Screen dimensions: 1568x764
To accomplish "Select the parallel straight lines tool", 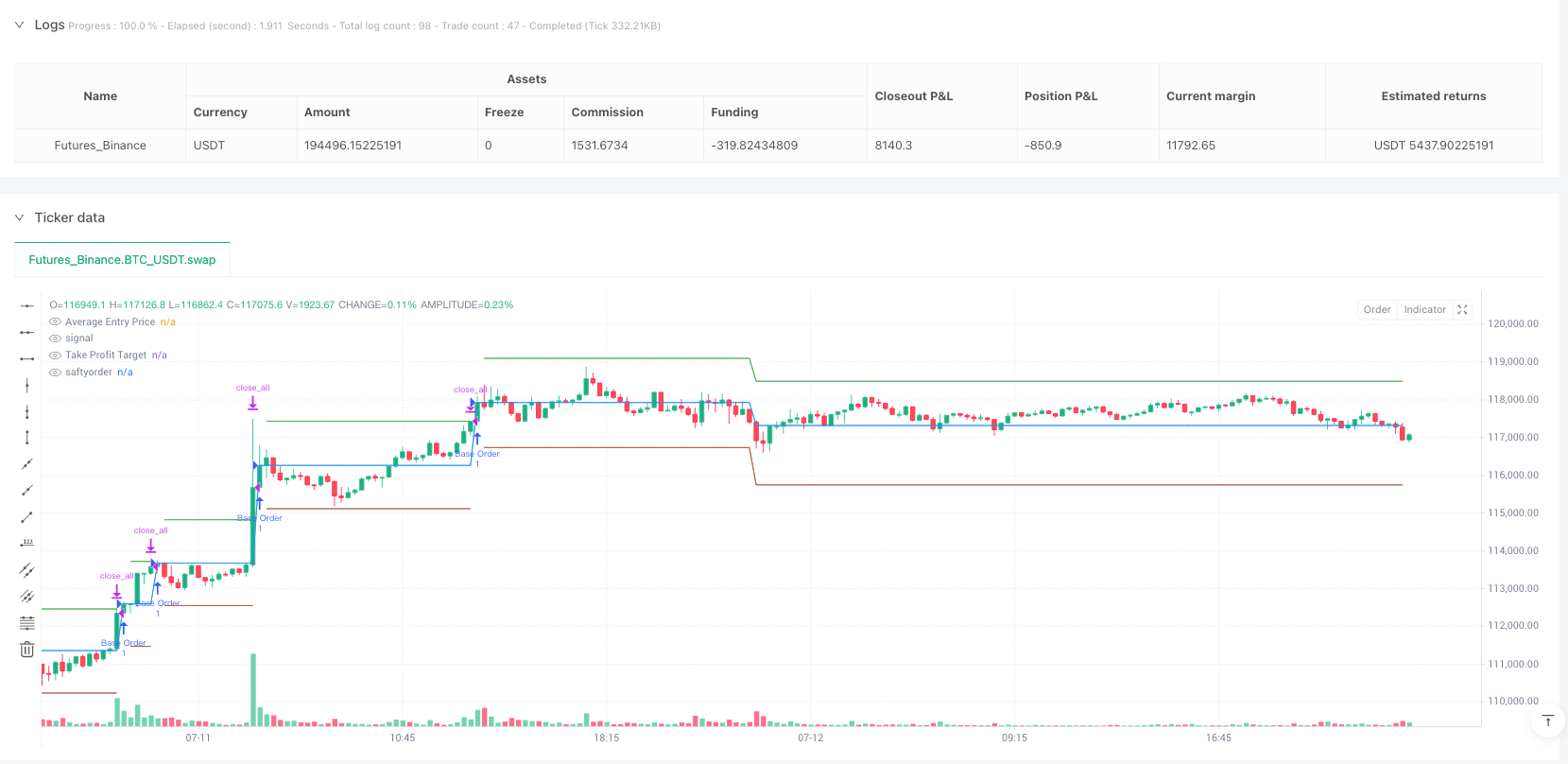I will tap(27, 597).
